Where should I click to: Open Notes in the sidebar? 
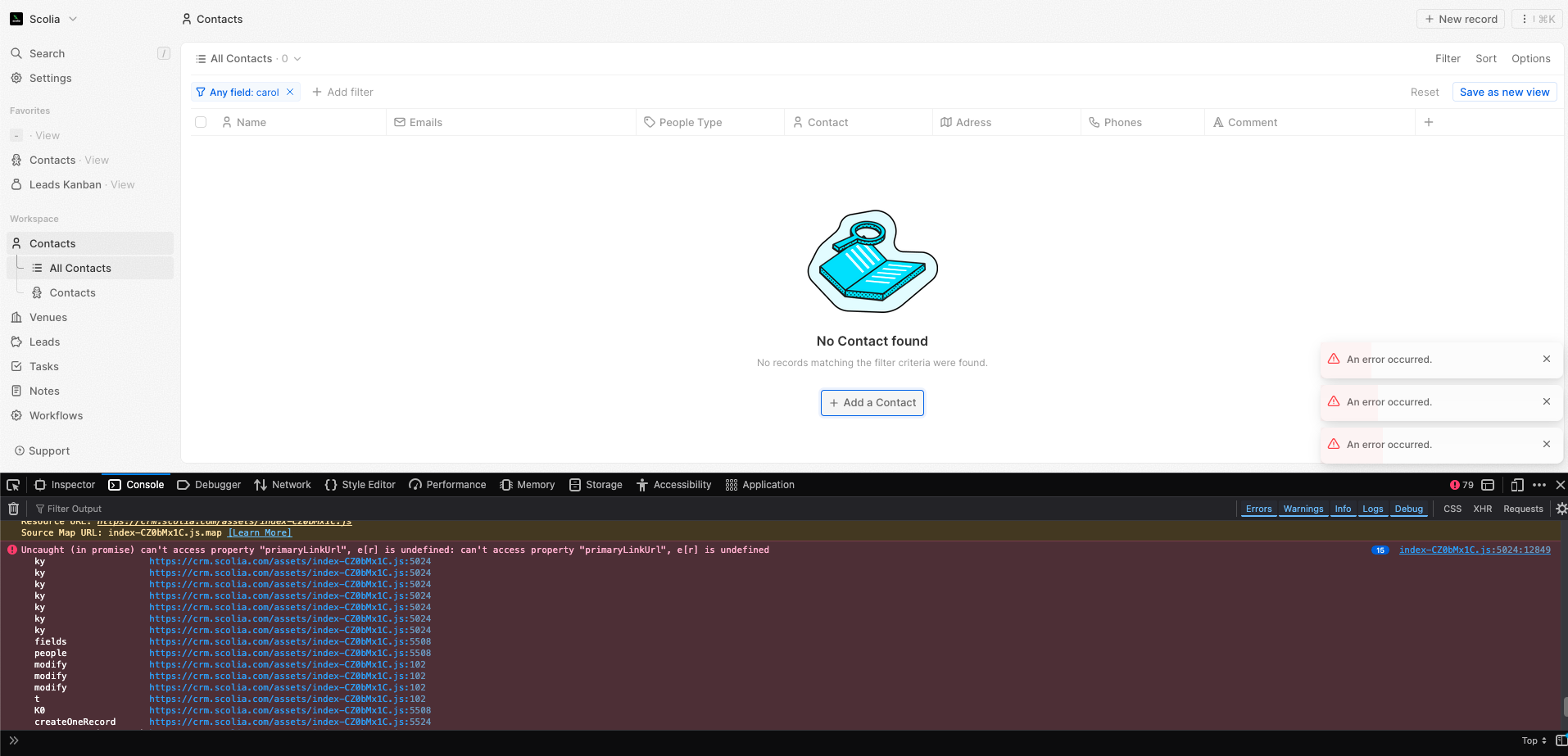(90, 391)
